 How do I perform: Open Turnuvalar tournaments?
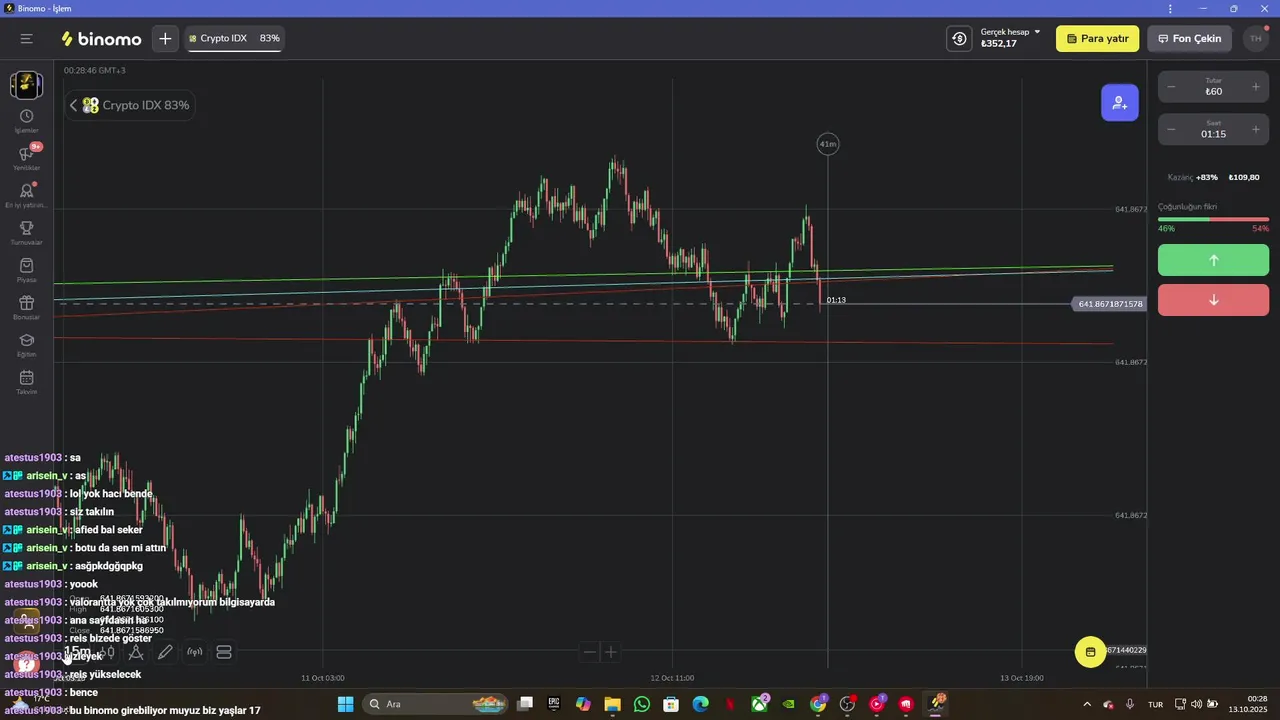[26, 233]
